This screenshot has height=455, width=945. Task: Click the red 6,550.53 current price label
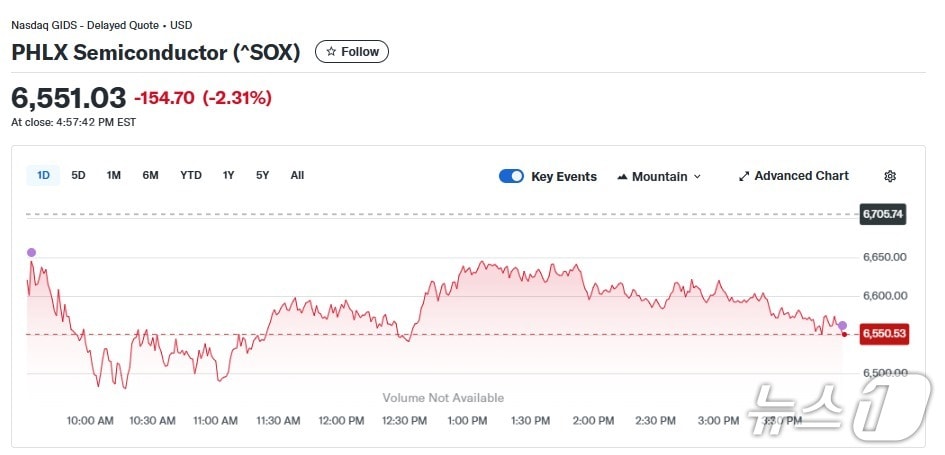coord(883,334)
